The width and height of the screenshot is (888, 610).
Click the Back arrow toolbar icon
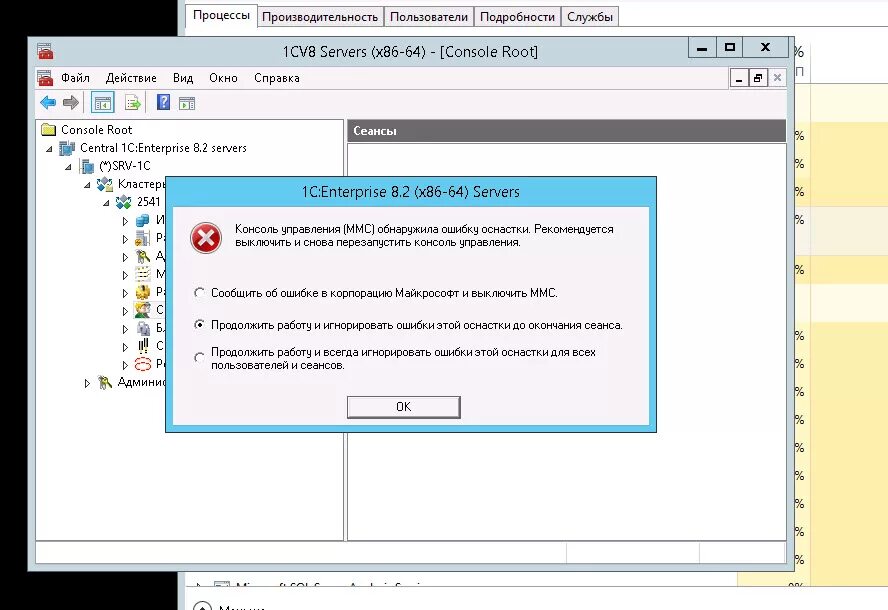click(x=48, y=103)
